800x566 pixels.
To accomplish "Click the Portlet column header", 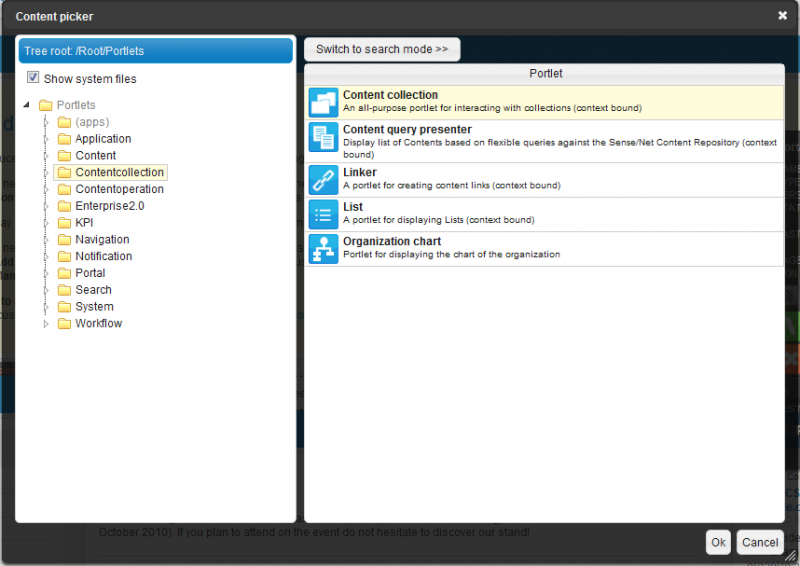I will coord(544,74).
